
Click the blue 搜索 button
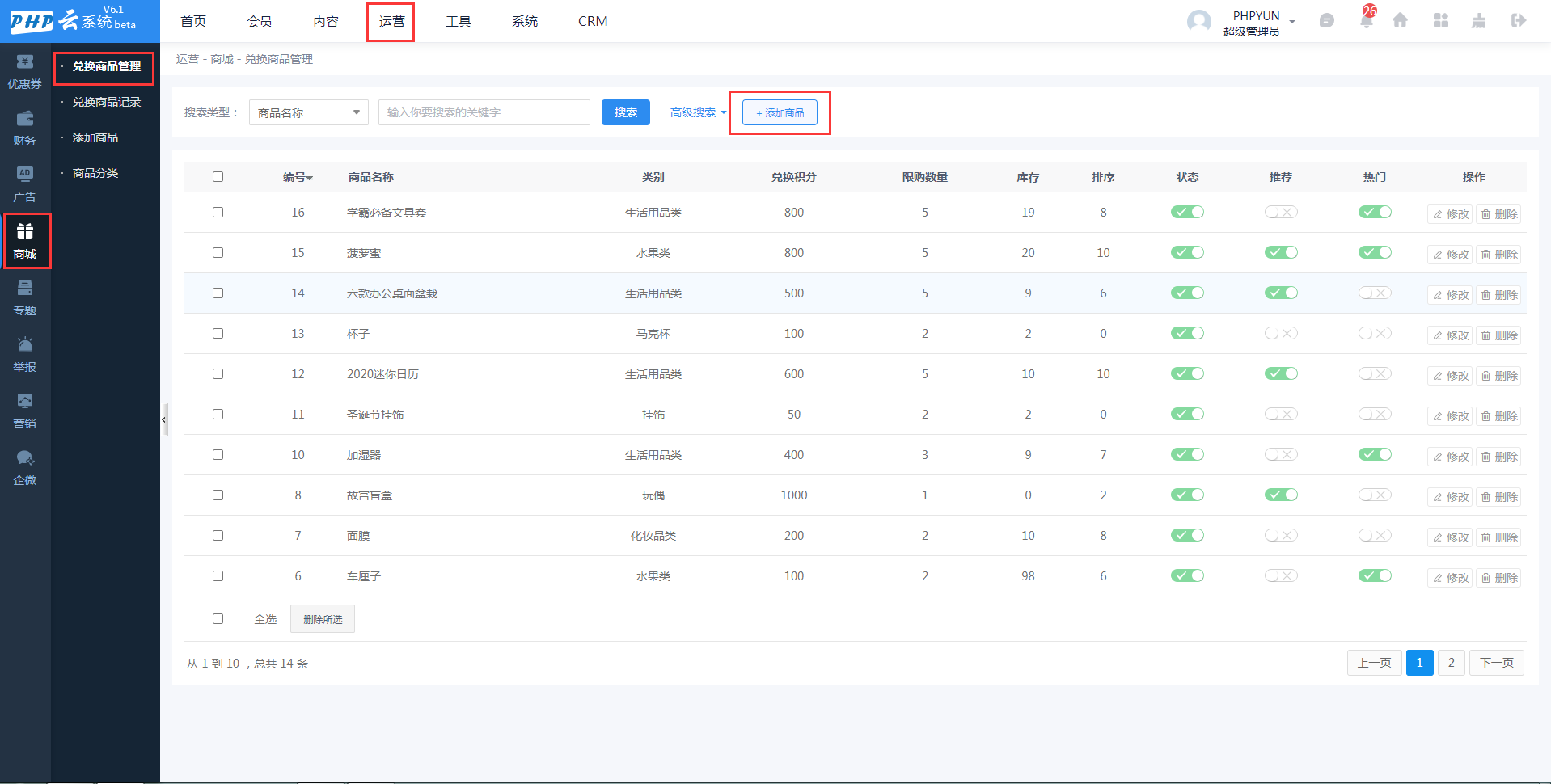coord(626,112)
